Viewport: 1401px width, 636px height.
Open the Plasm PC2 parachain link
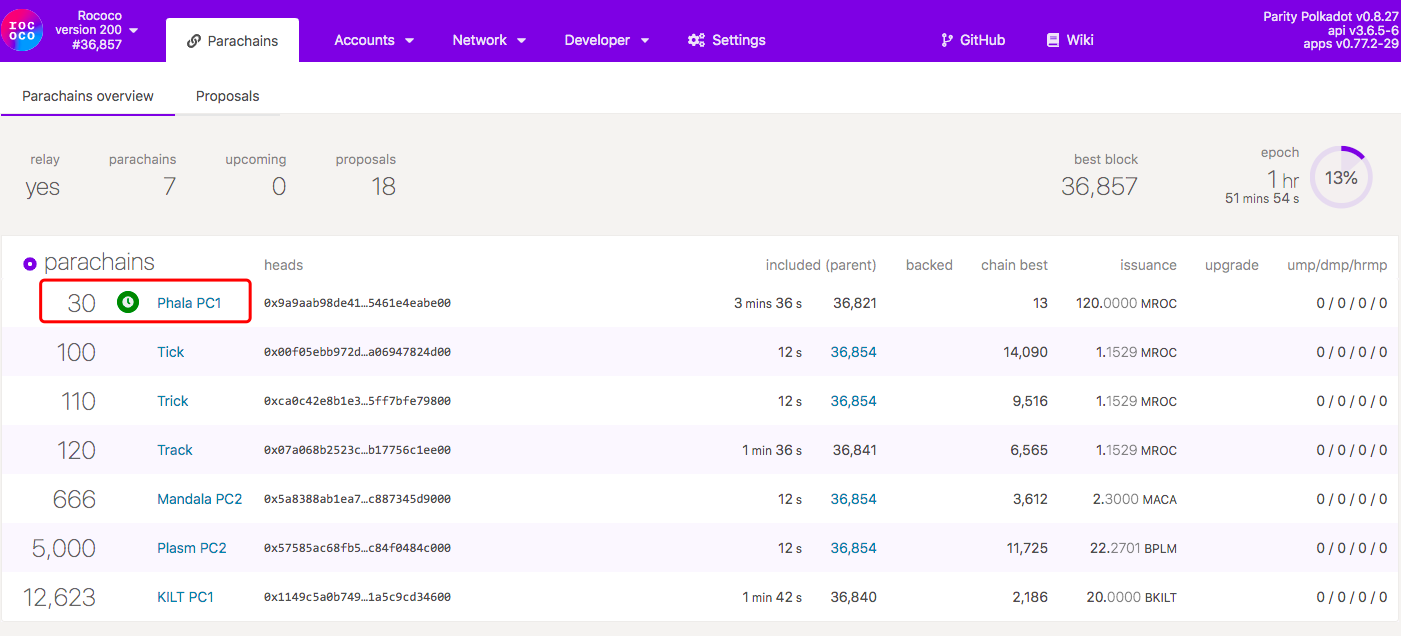click(192, 548)
